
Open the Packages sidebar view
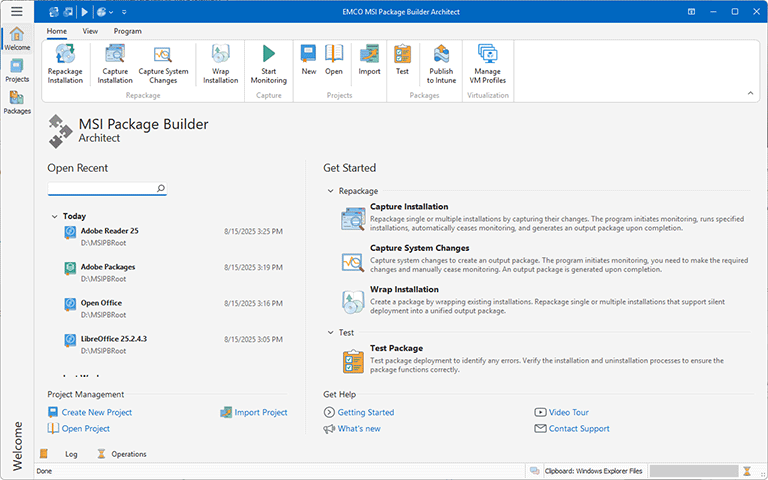coord(17,101)
